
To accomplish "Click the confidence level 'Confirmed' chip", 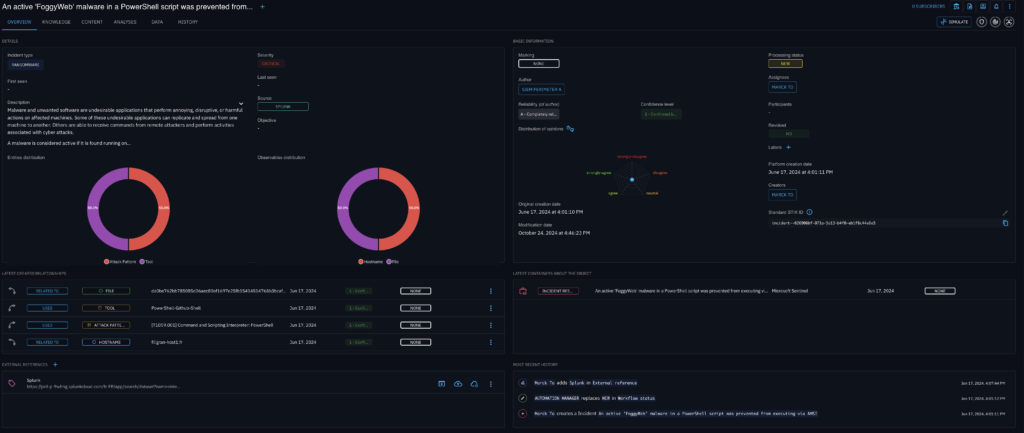I will pyautogui.click(x=661, y=114).
